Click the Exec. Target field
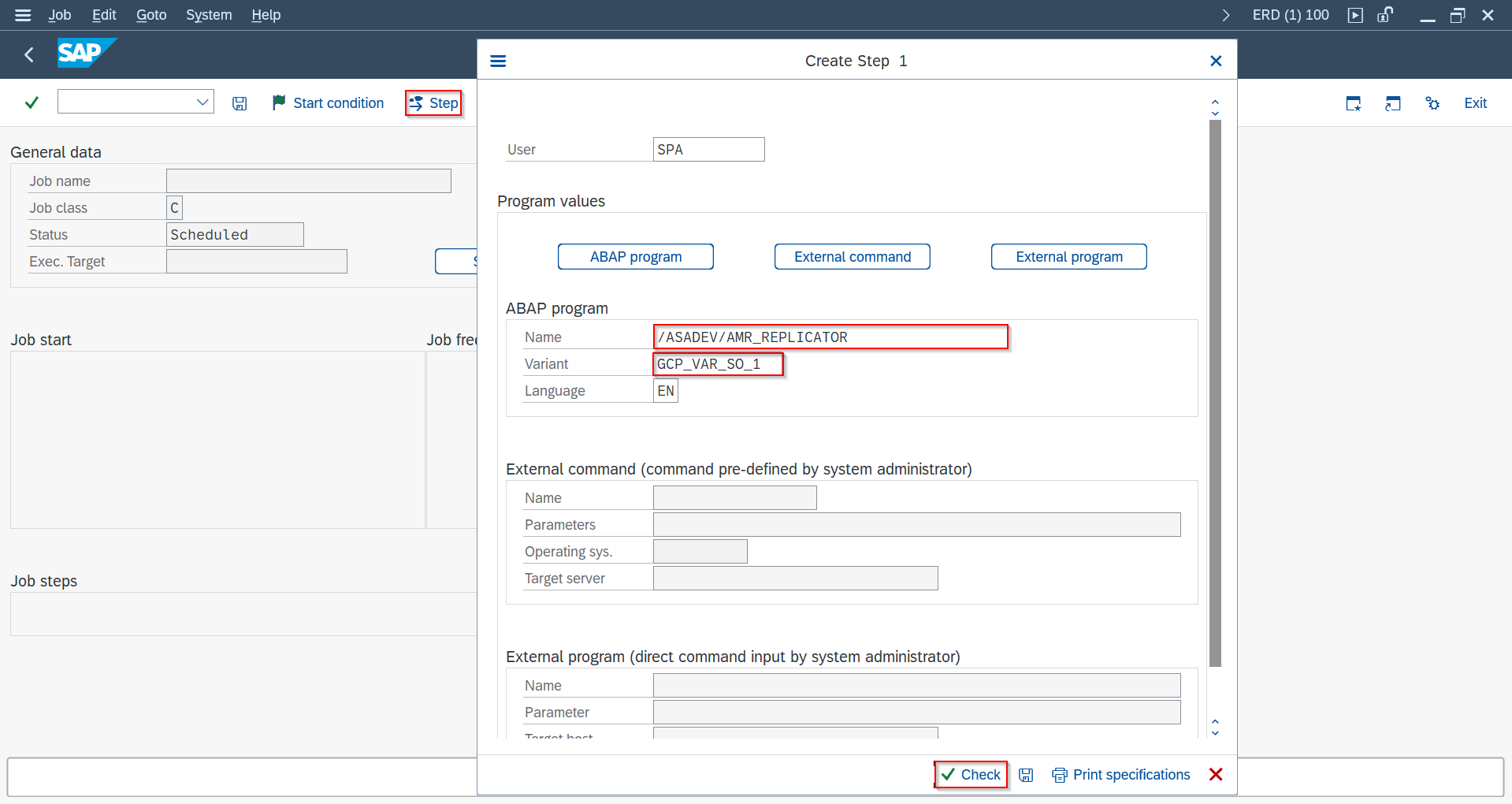The width and height of the screenshot is (1512, 804). (x=256, y=262)
